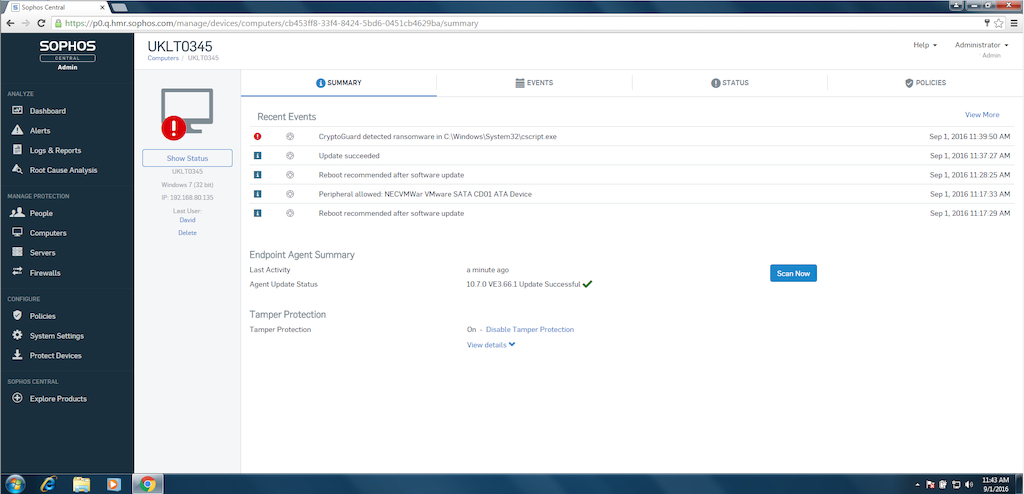Click the browser back arrow
Viewport: 1024px width, 494px height.
click(10, 23)
